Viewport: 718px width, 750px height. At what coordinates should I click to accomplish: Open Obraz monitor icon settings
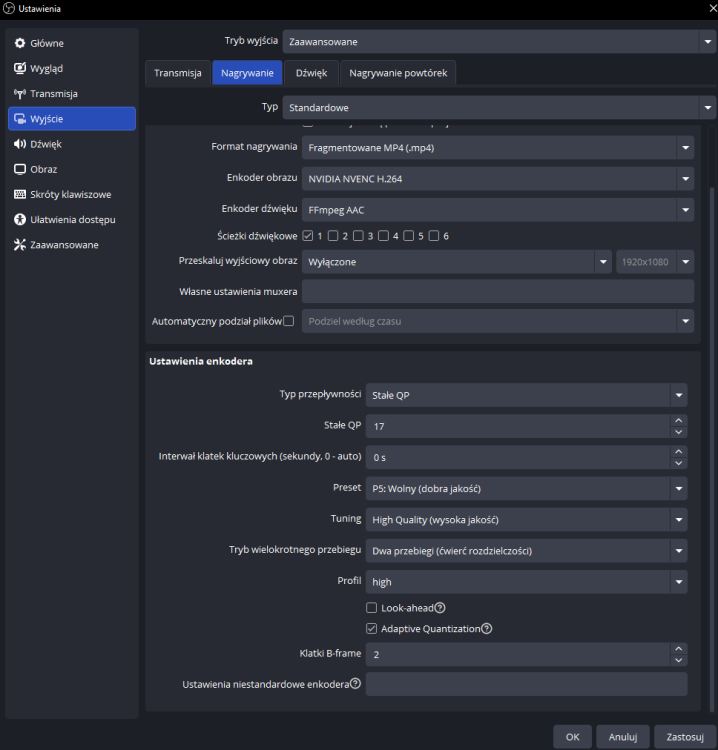pyautogui.click(x=20, y=169)
